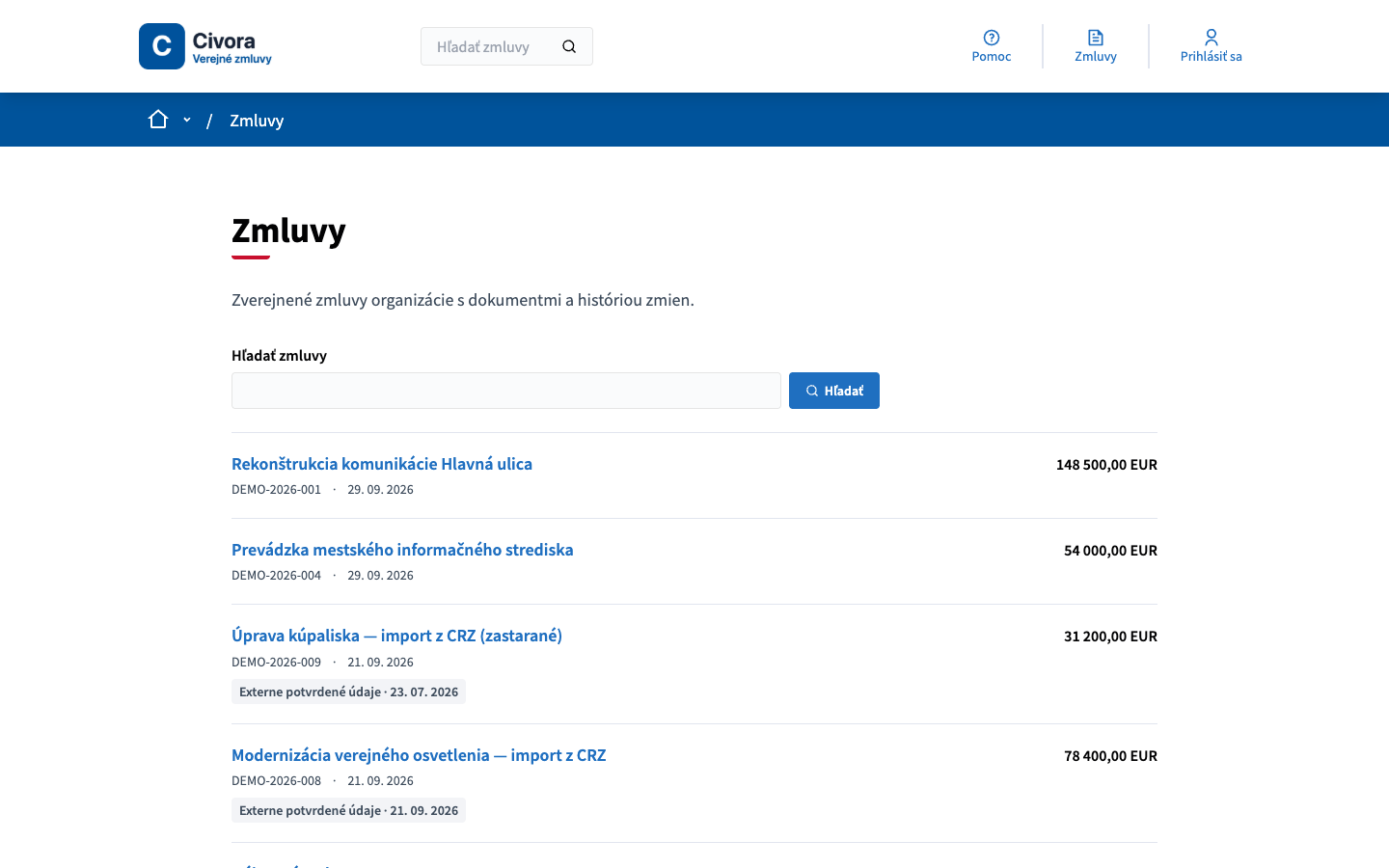Click the Civora logo icon
The image size is (1389, 868).
(x=162, y=46)
